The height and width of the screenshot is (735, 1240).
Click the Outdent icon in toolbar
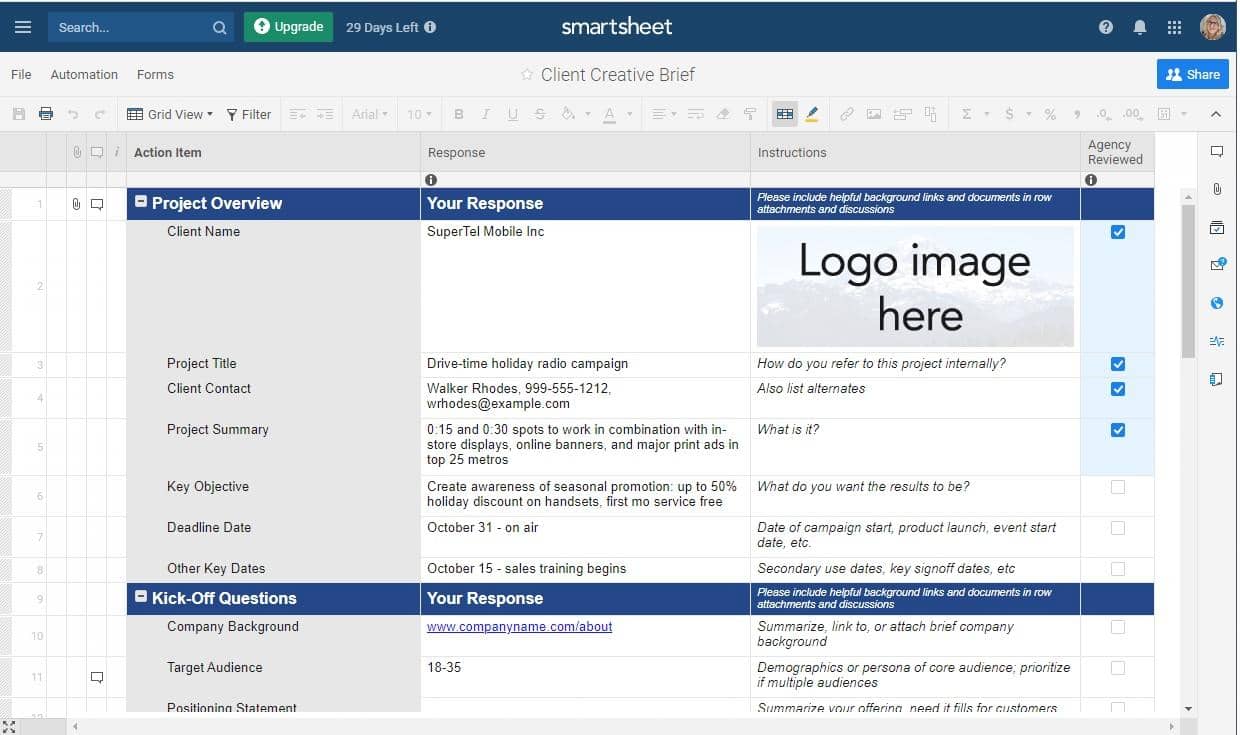pos(297,114)
